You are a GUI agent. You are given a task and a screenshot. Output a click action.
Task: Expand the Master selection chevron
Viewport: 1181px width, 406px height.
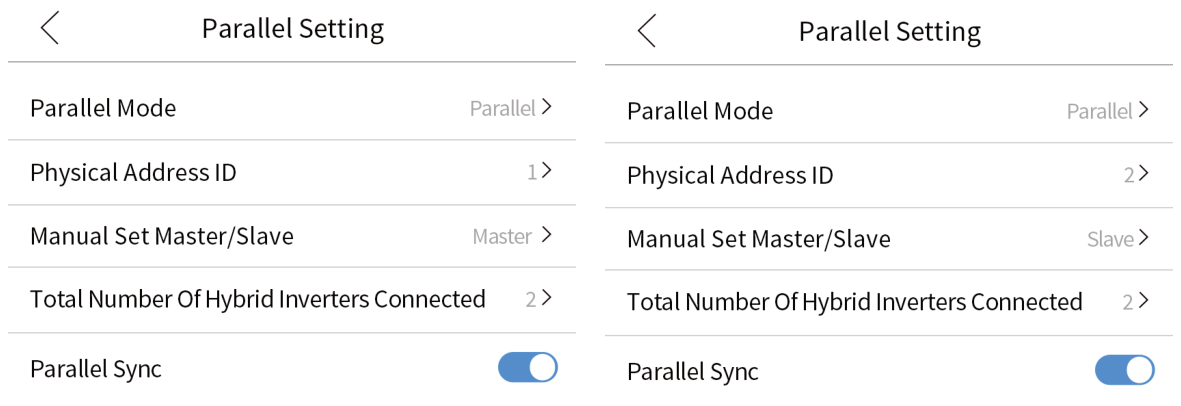[x=546, y=236]
